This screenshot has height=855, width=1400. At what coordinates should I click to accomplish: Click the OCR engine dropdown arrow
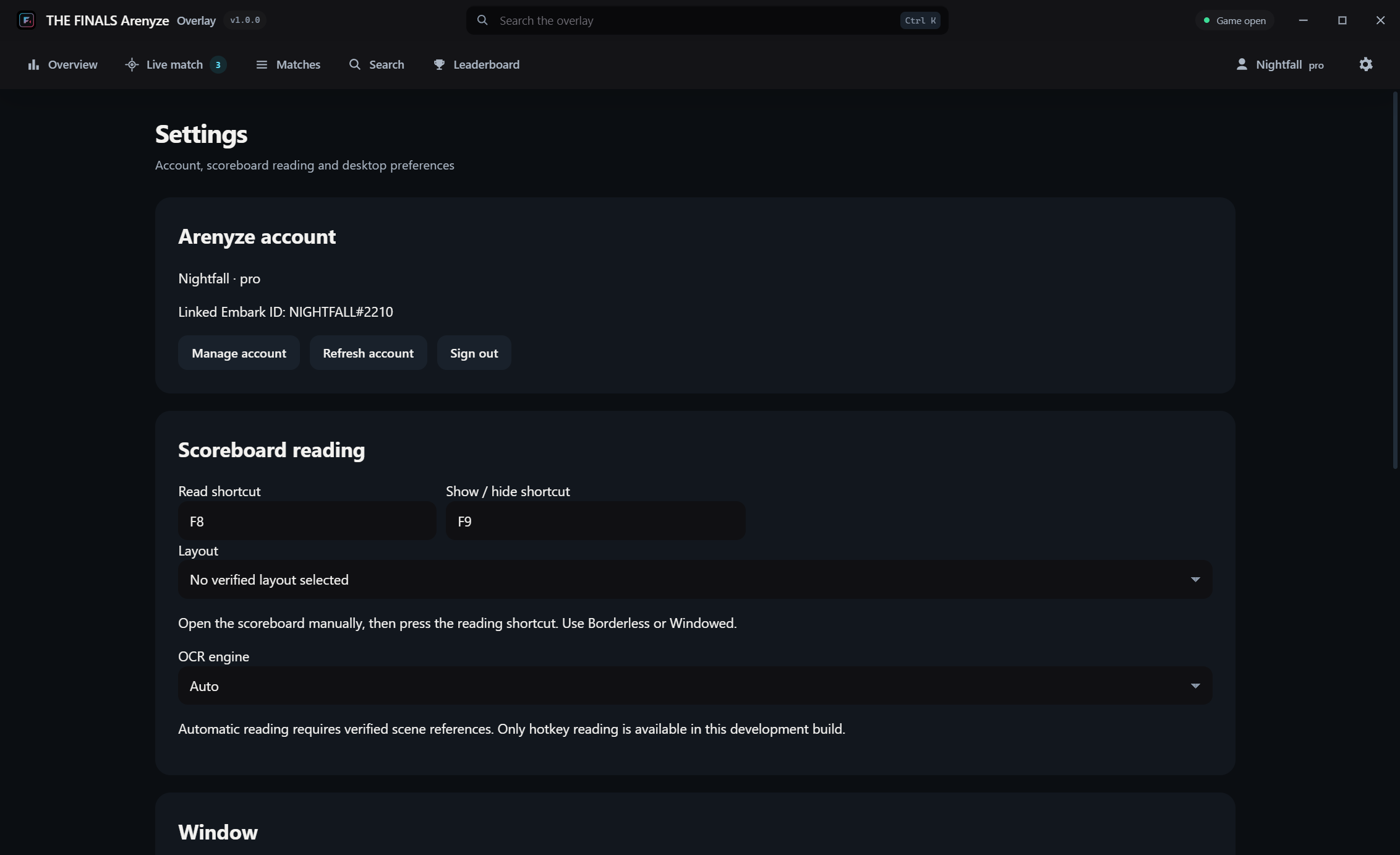1195,685
